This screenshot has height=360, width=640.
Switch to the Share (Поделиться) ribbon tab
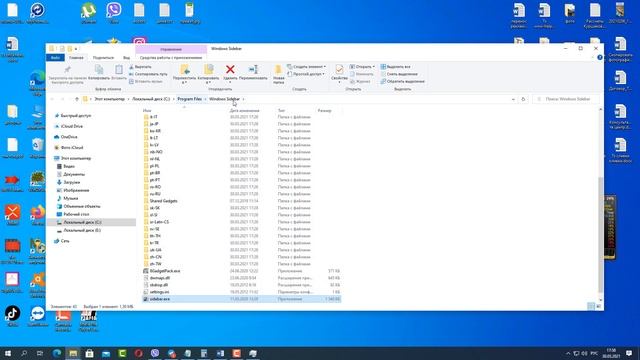click(x=103, y=58)
